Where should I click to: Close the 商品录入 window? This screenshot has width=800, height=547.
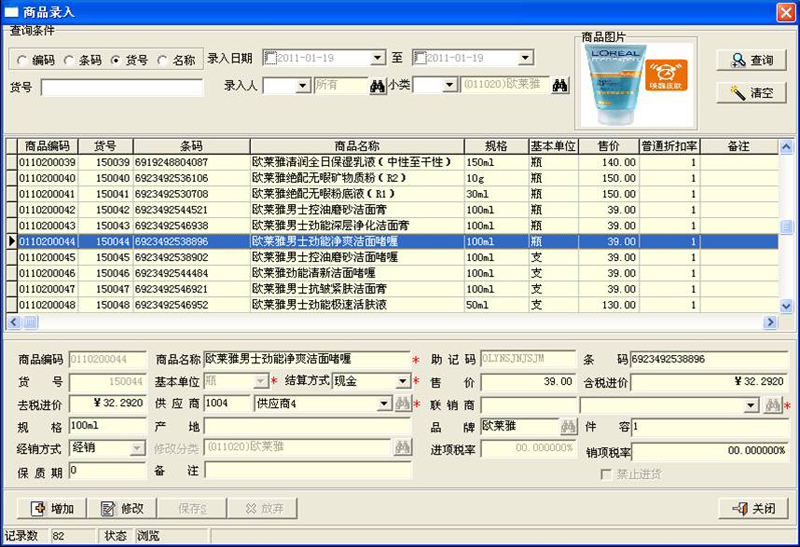(x=785, y=12)
